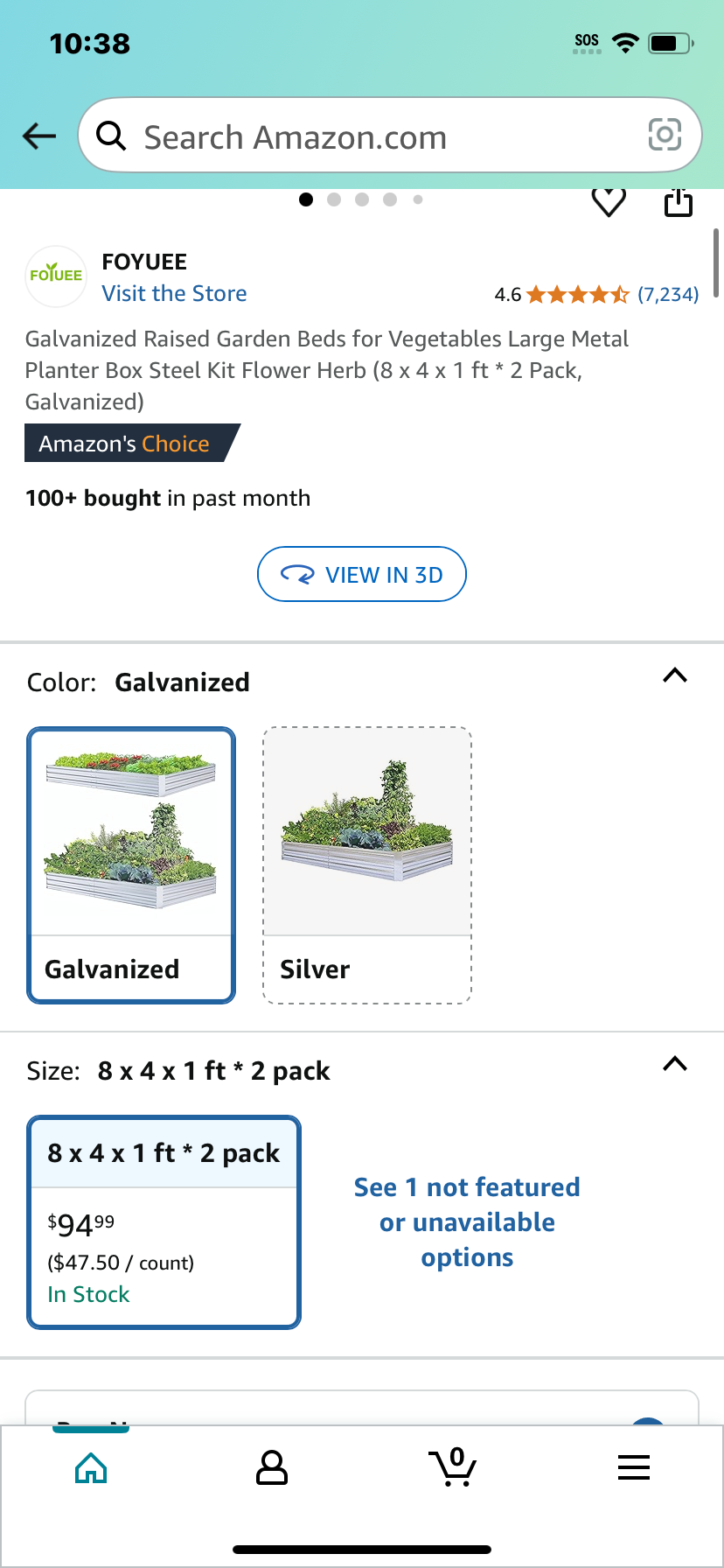Click the Visit the Store link
This screenshot has height=1568, width=724.
tap(175, 293)
